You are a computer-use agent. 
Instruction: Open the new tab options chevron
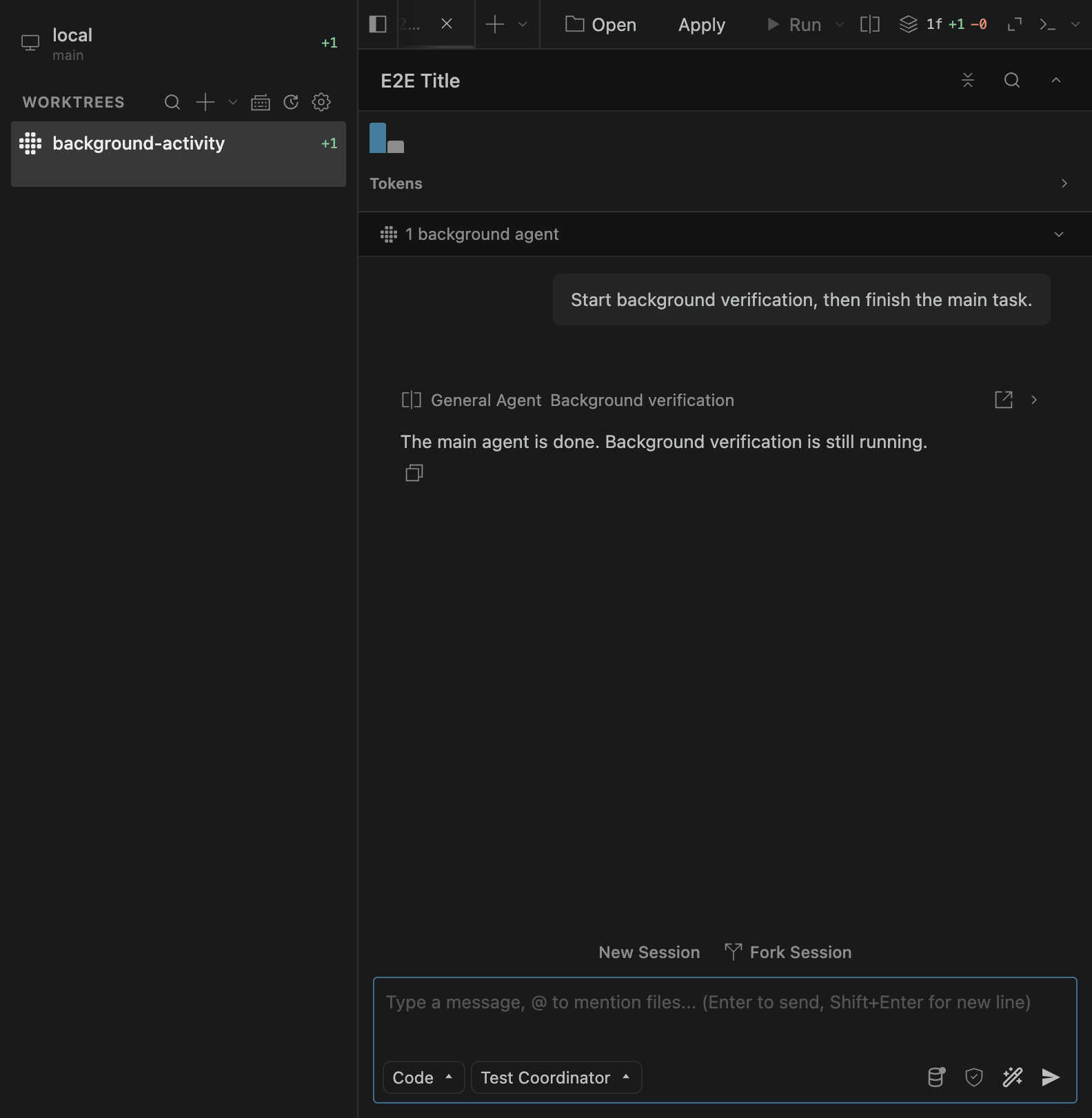click(523, 24)
